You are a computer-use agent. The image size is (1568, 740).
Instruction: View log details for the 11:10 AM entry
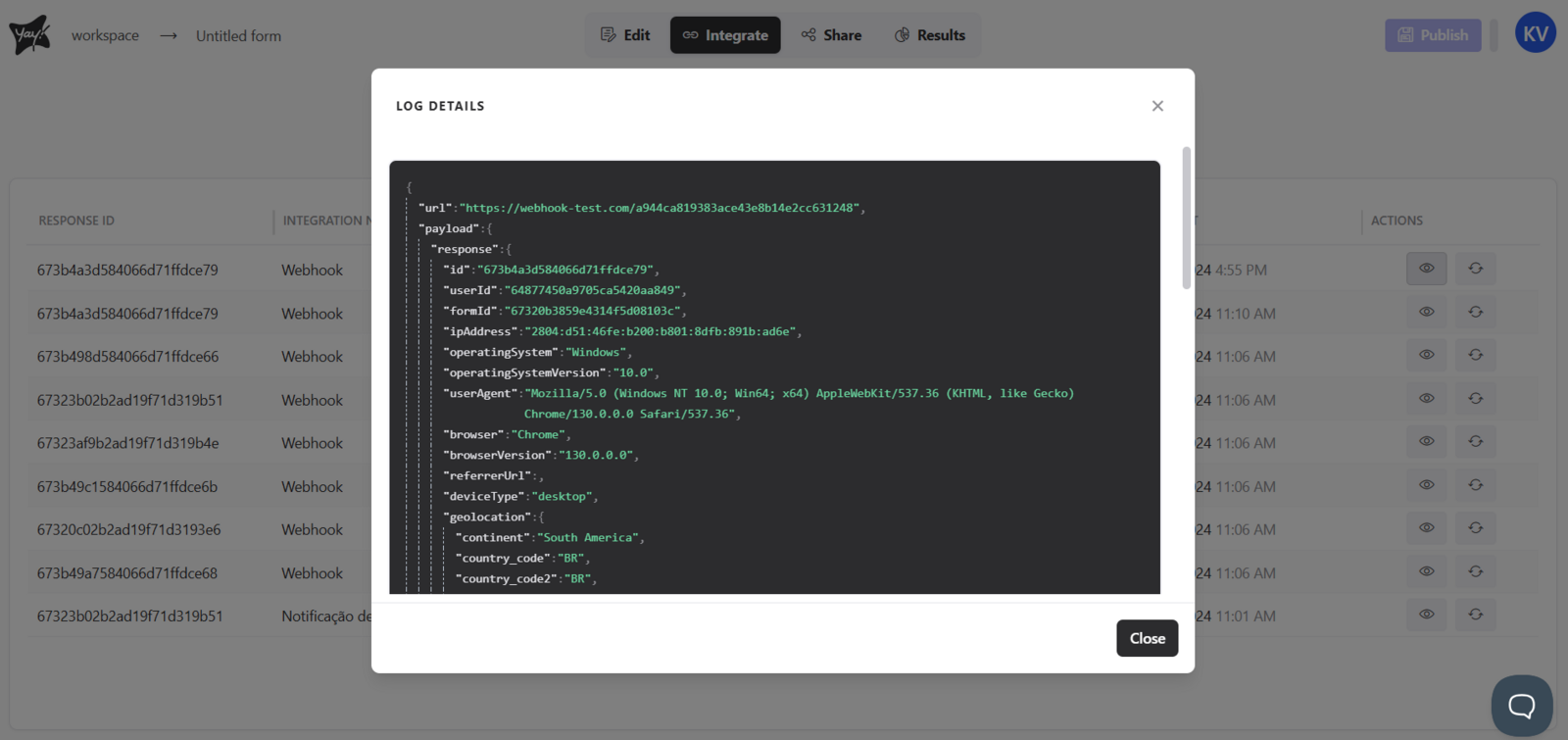1426,313
